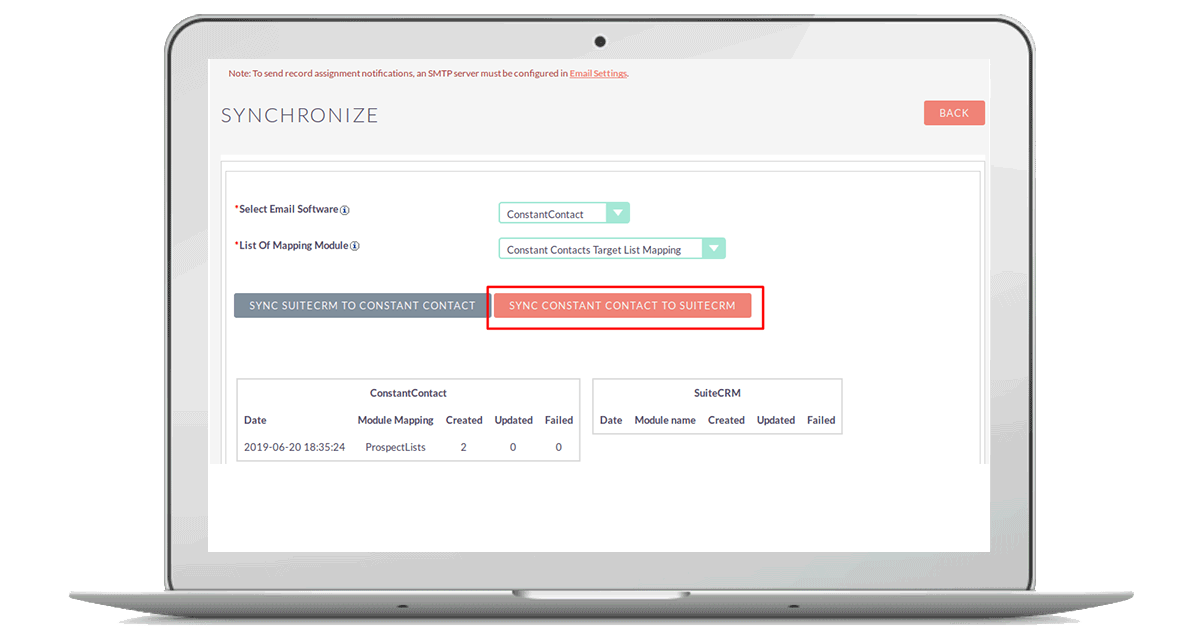The height and width of the screenshot is (630, 1200).
Task: Click the Created header in ConstantContact table
Action: [x=464, y=420]
